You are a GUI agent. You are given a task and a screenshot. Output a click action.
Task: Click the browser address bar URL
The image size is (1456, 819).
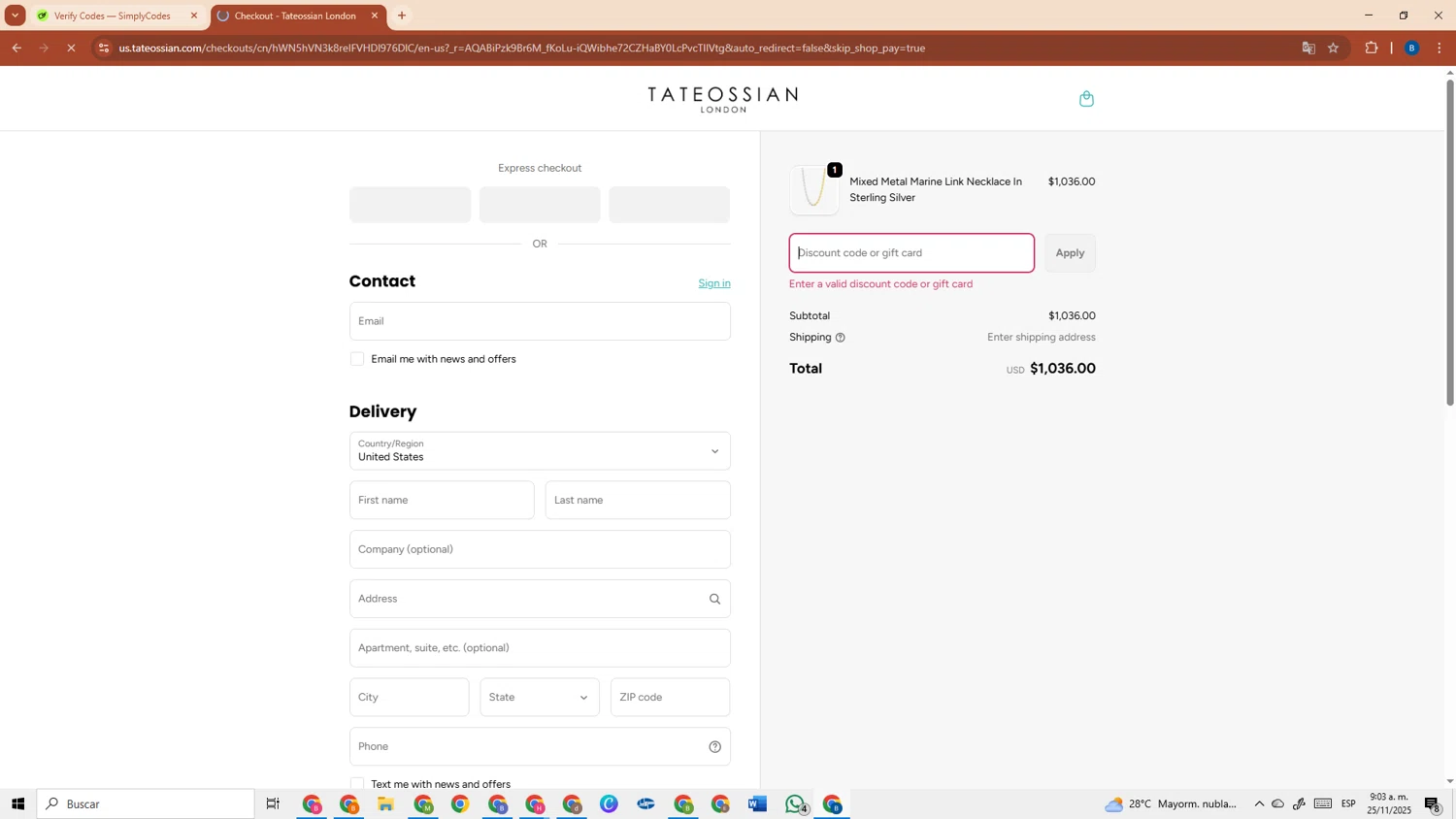pos(522,48)
